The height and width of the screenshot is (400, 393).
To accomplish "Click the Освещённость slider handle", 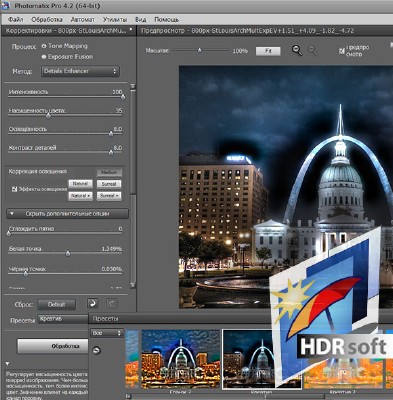I will click(111, 134).
